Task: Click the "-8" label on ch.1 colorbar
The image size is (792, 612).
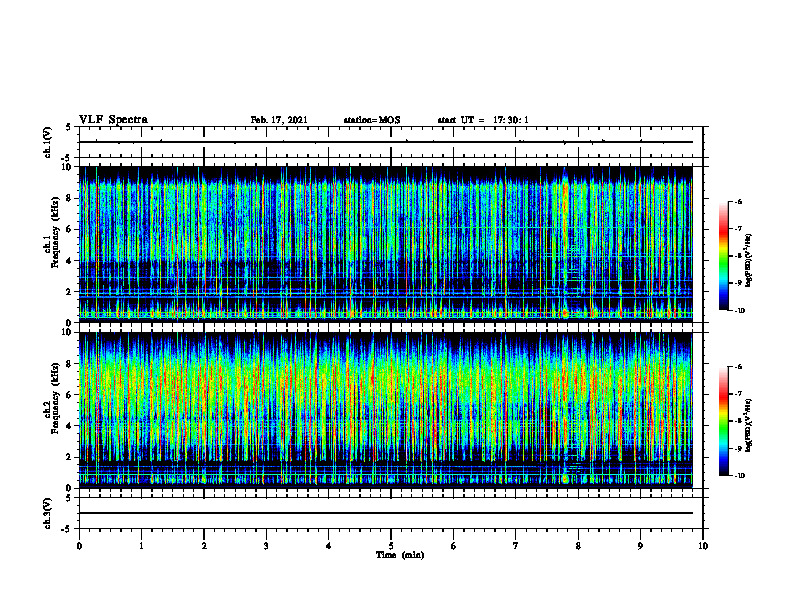Action: [x=738, y=256]
